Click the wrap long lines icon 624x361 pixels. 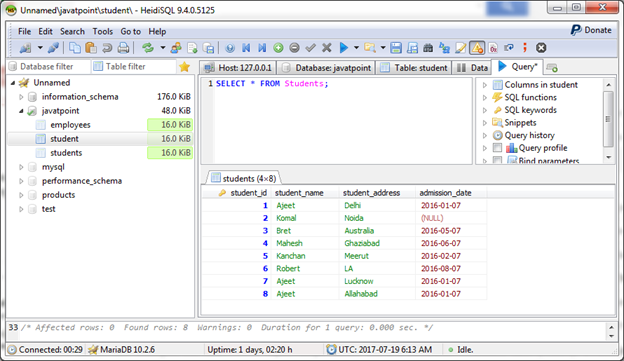[509, 48]
